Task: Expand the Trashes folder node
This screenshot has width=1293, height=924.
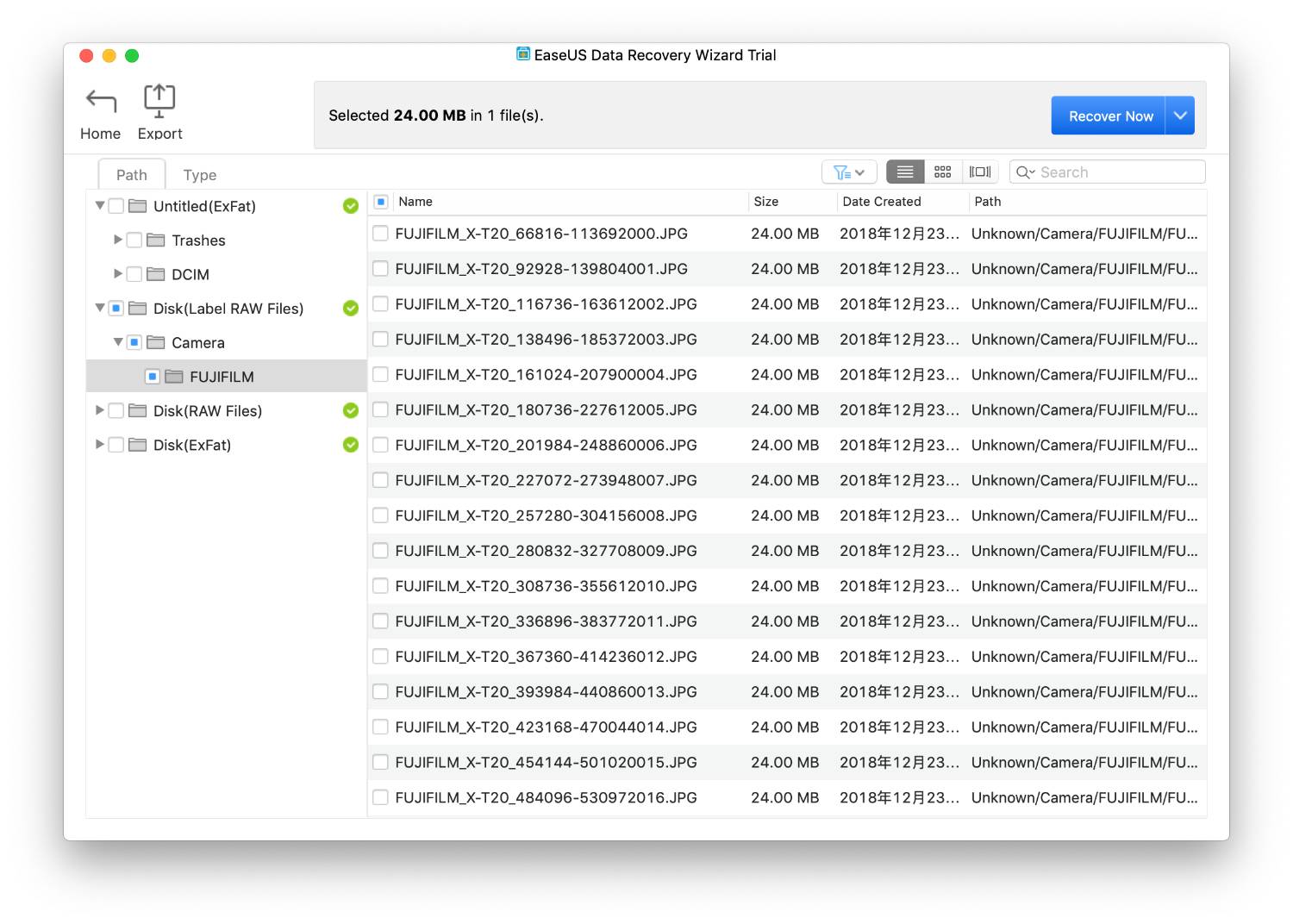Action: click(118, 240)
